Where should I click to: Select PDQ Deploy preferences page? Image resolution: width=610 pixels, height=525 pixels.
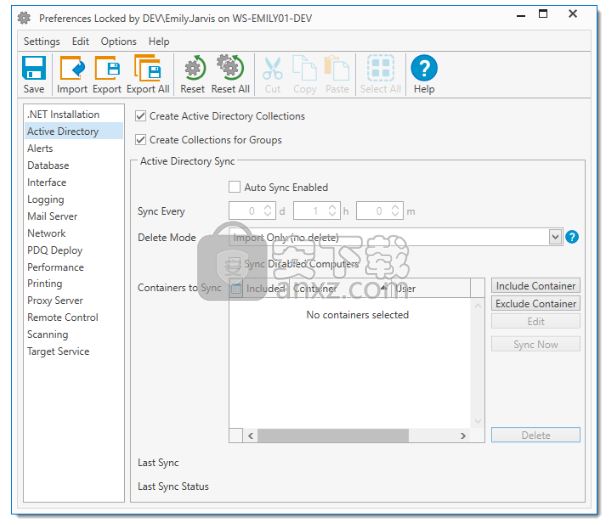[74, 250]
